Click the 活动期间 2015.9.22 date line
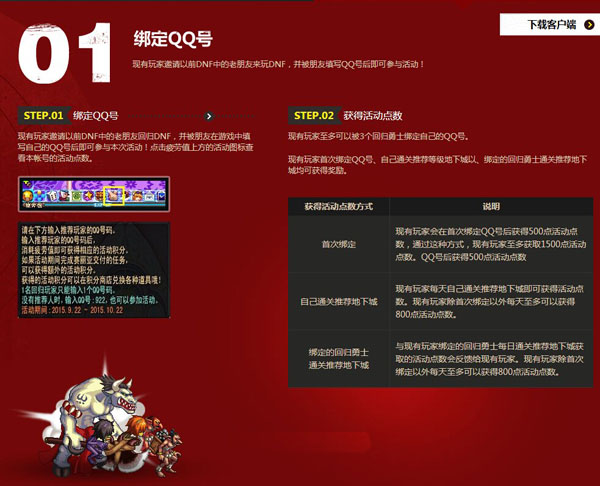The height and width of the screenshot is (486, 600). point(72,310)
